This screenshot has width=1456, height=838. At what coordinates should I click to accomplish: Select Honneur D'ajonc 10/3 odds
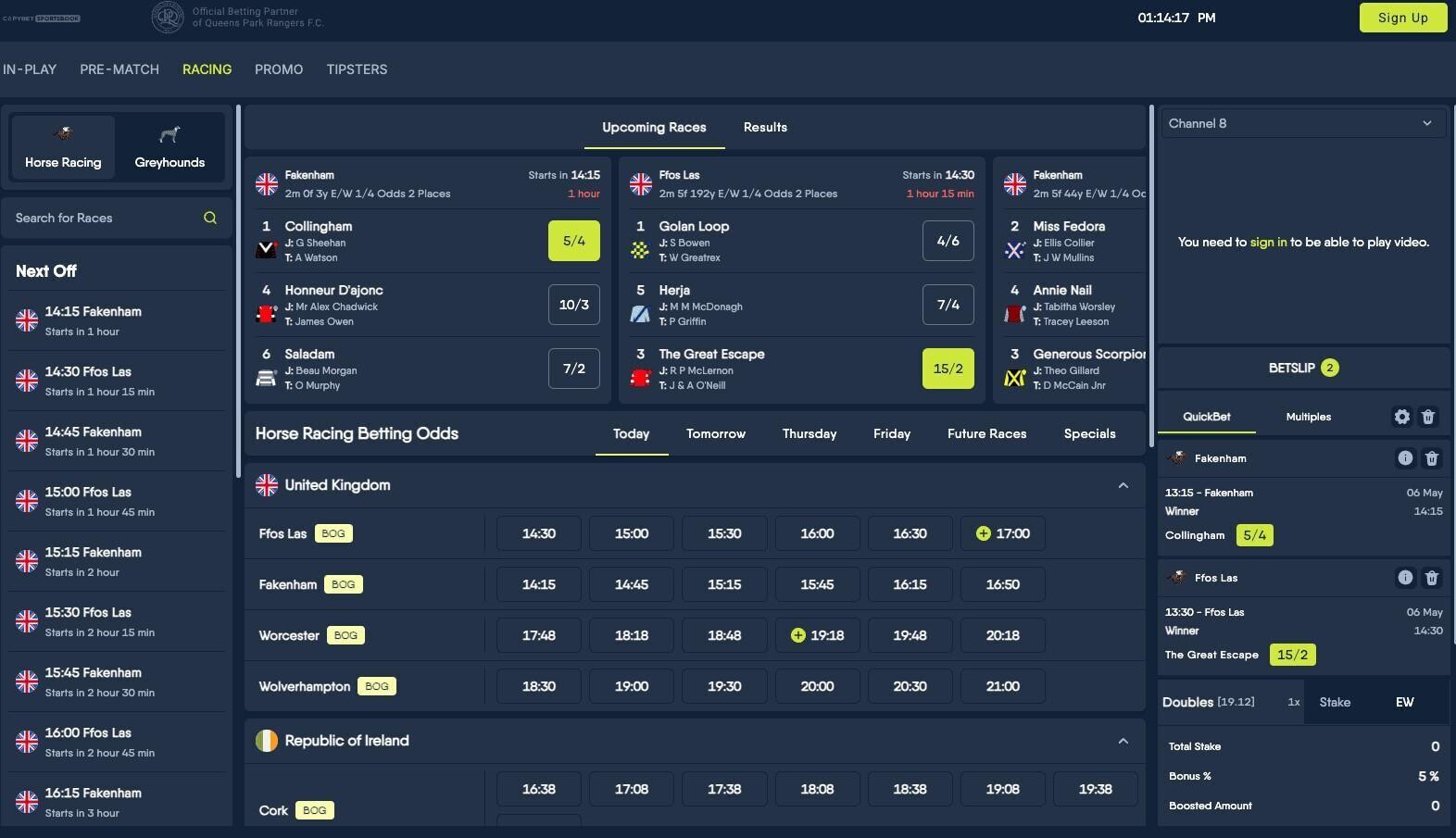(x=574, y=305)
